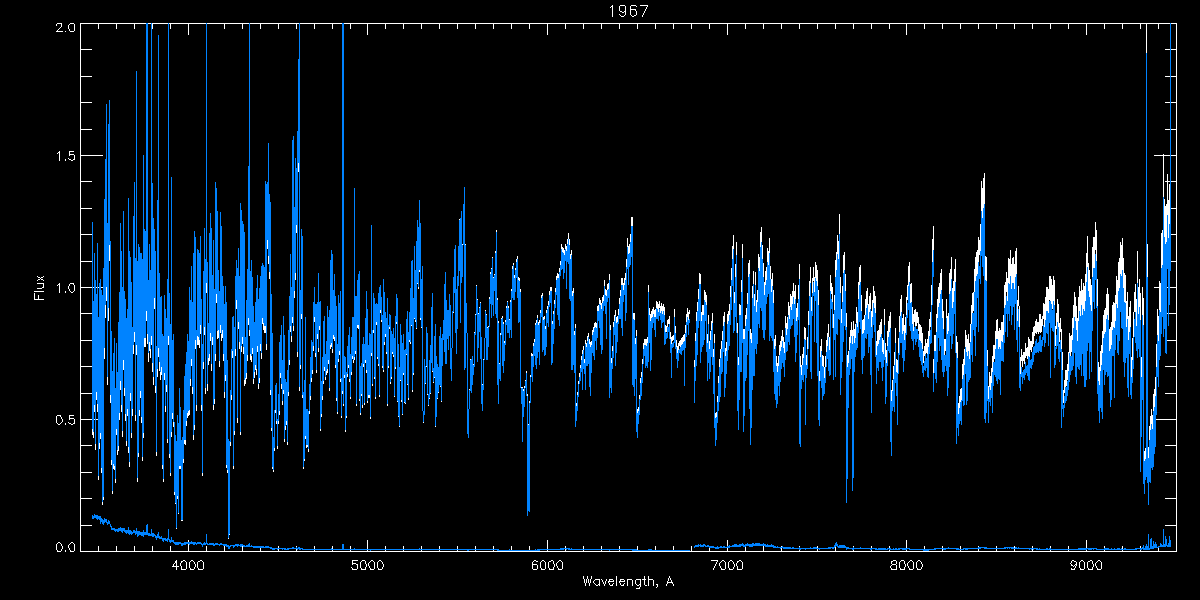Select the 5000 tick label on the wavelength axis
Viewport: 1200px width, 600px height.
(367, 565)
